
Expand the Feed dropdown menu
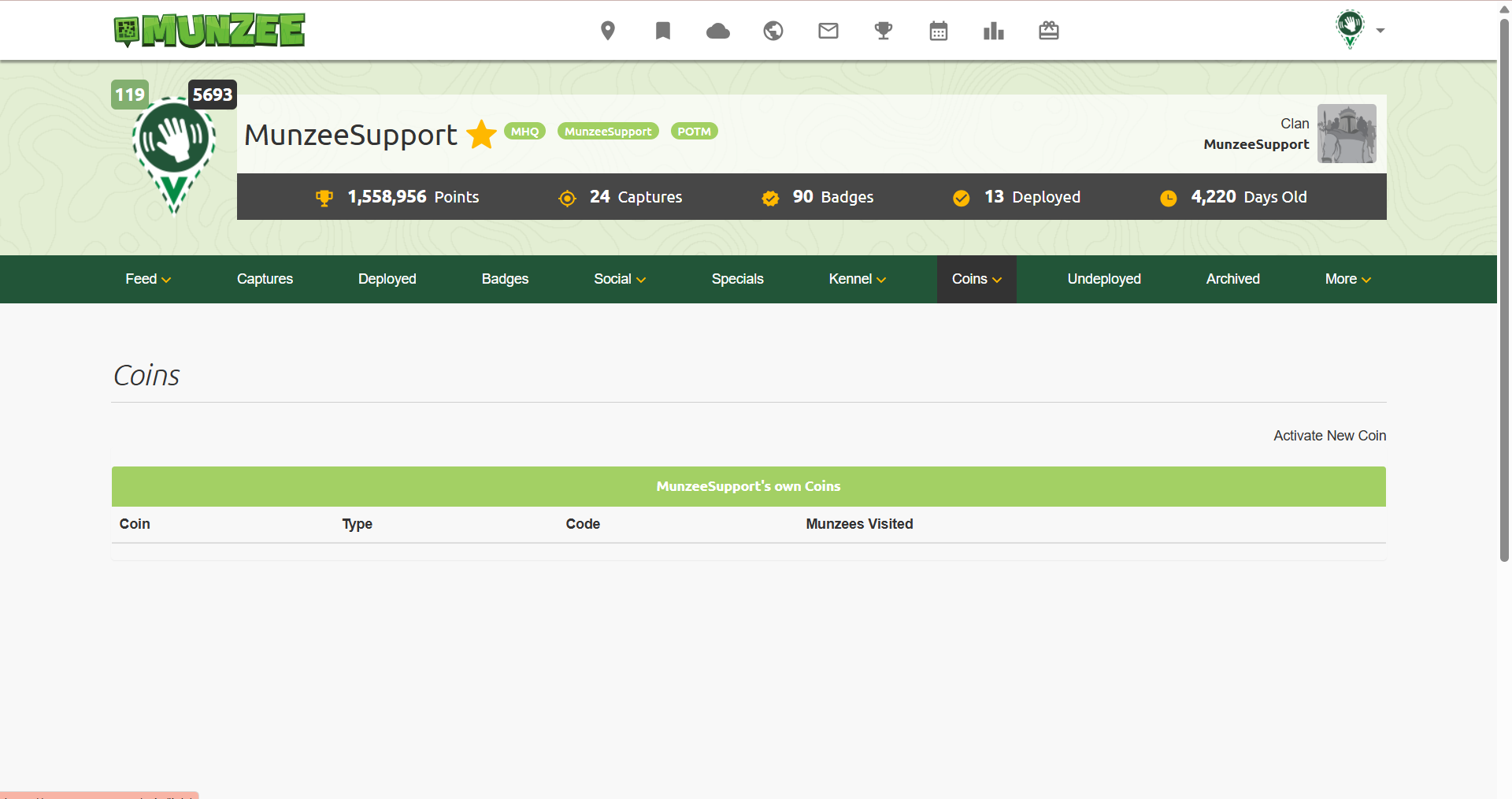click(148, 279)
